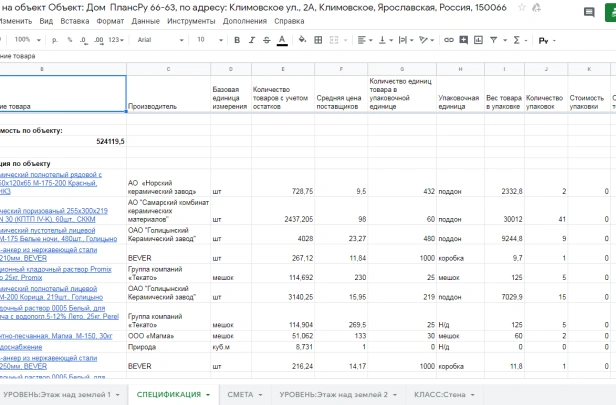Open the Данные menu
Image resolution: width=616 pixels, height=405 pixels.
(145, 21)
